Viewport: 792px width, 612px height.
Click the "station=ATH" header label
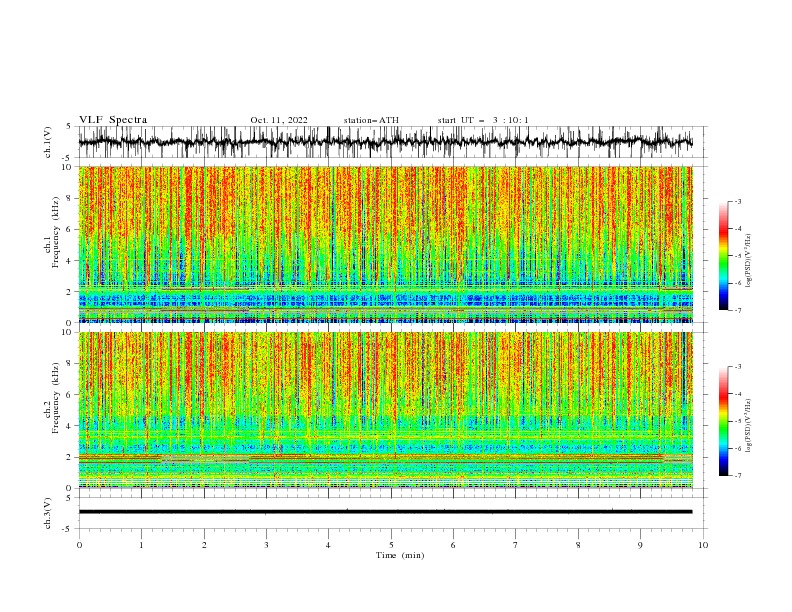(371, 120)
